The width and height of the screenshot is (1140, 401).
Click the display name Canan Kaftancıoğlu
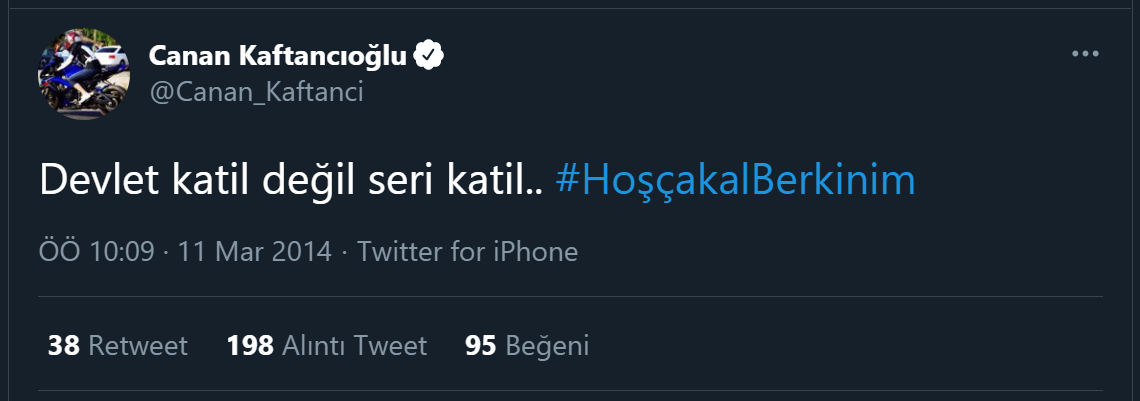pos(278,56)
